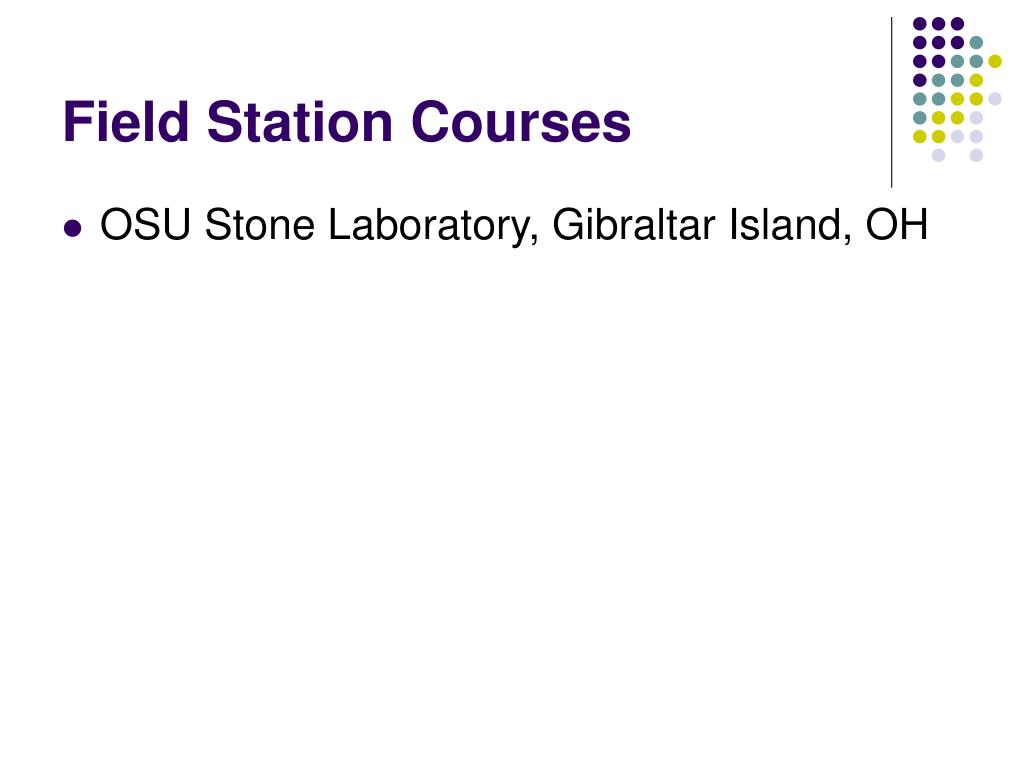The width and height of the screenshot is (1024, 768).
Task: Click the OSU text in the bullet line
Action: (145, 225)
